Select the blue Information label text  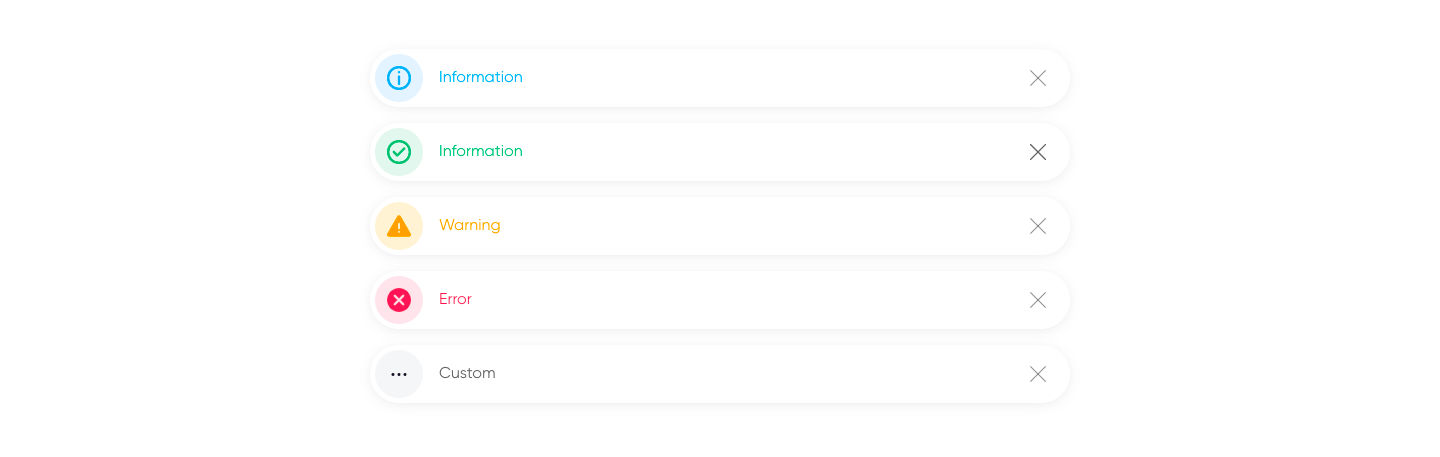(481, 77)
